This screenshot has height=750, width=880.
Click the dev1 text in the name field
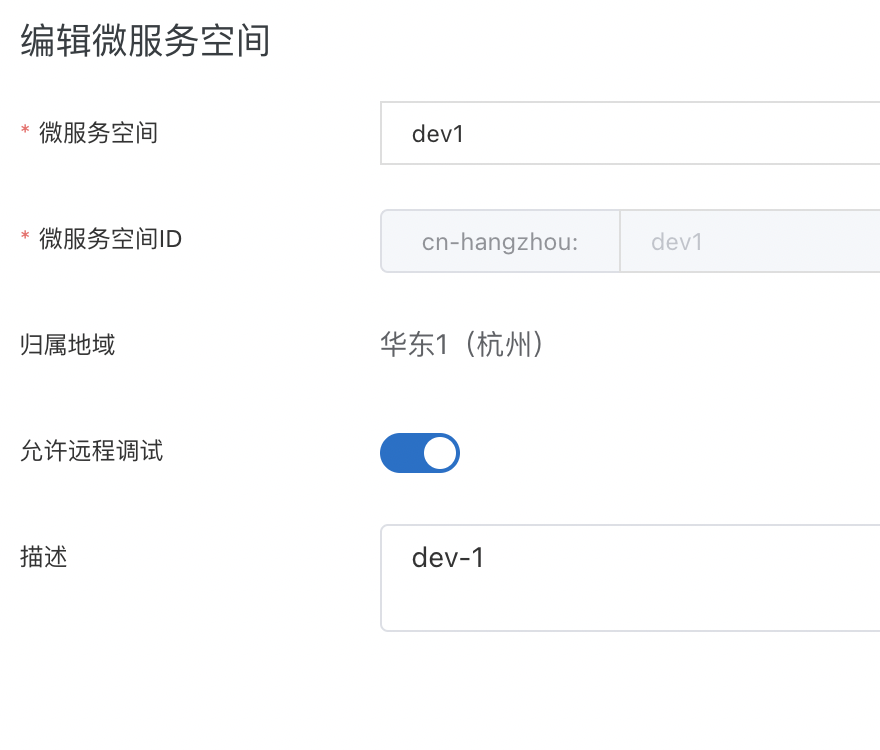(438, 133)
